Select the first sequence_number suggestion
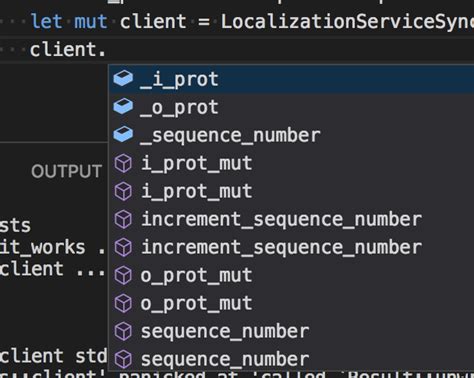 292,331
